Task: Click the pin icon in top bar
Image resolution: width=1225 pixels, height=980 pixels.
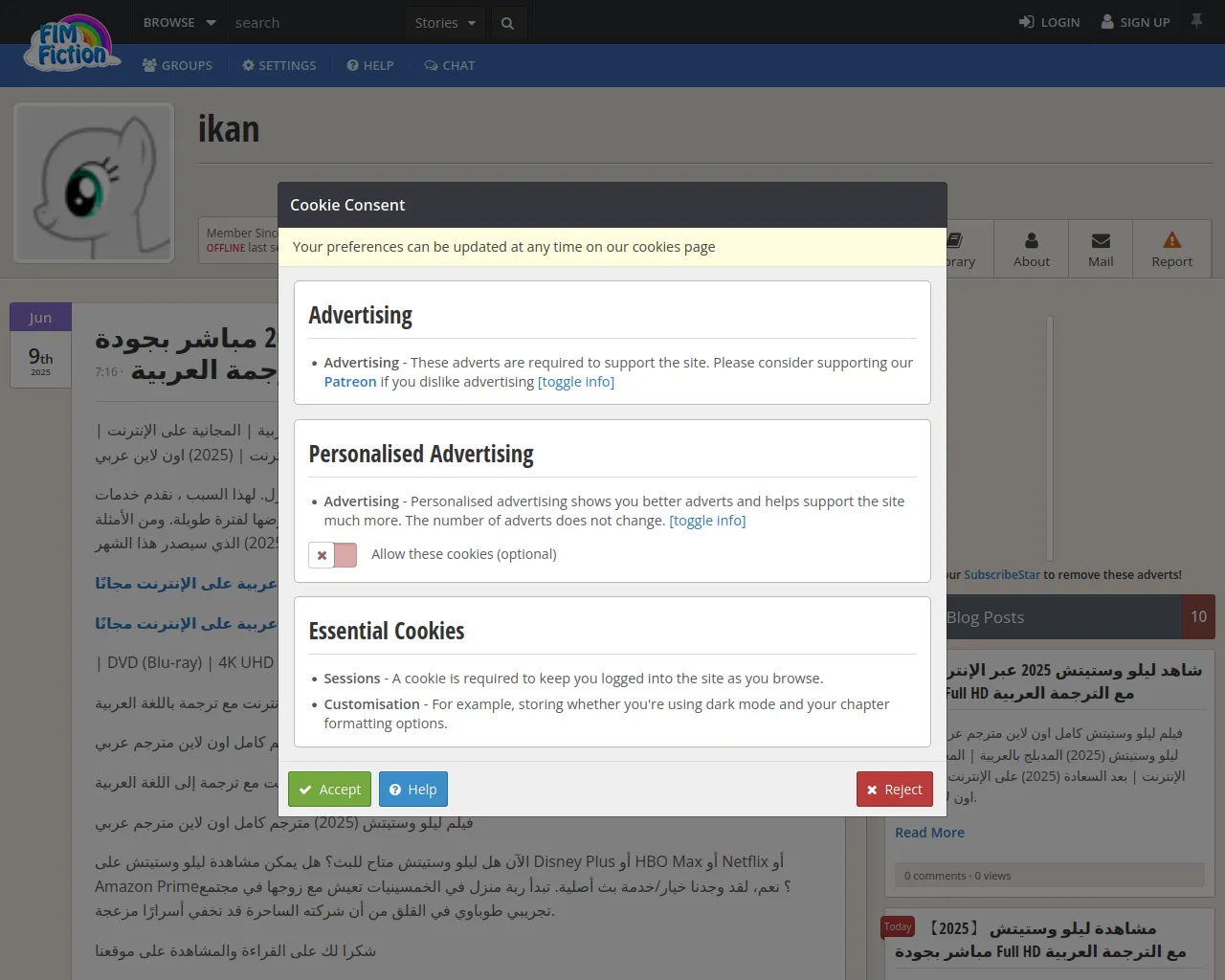Action: (1196, 21)
